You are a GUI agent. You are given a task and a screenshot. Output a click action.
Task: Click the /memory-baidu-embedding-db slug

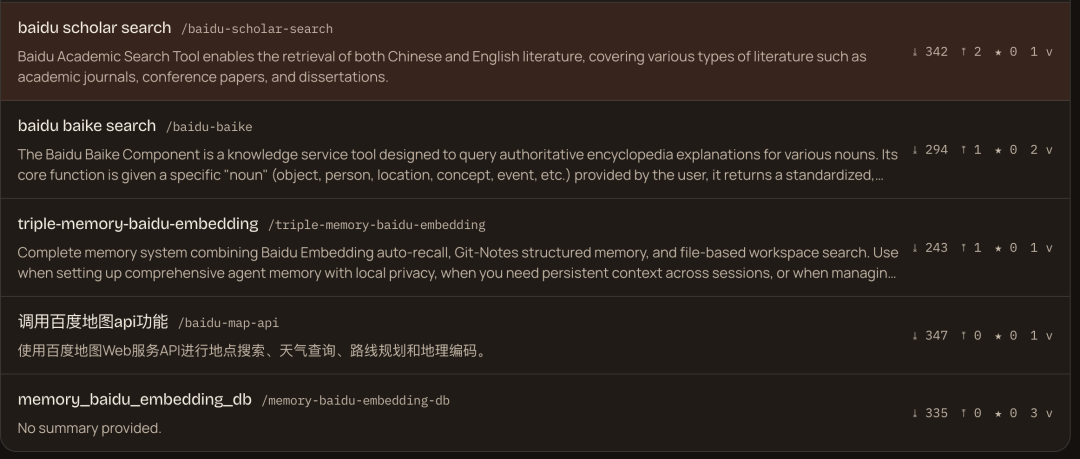(356, 401)
